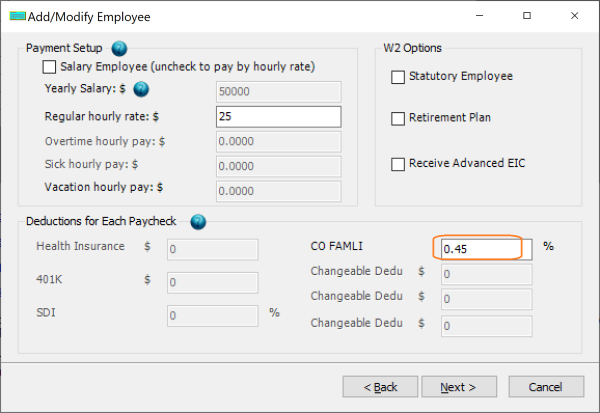
Task: Click the Sick hourly pay field
Action: 278,166
